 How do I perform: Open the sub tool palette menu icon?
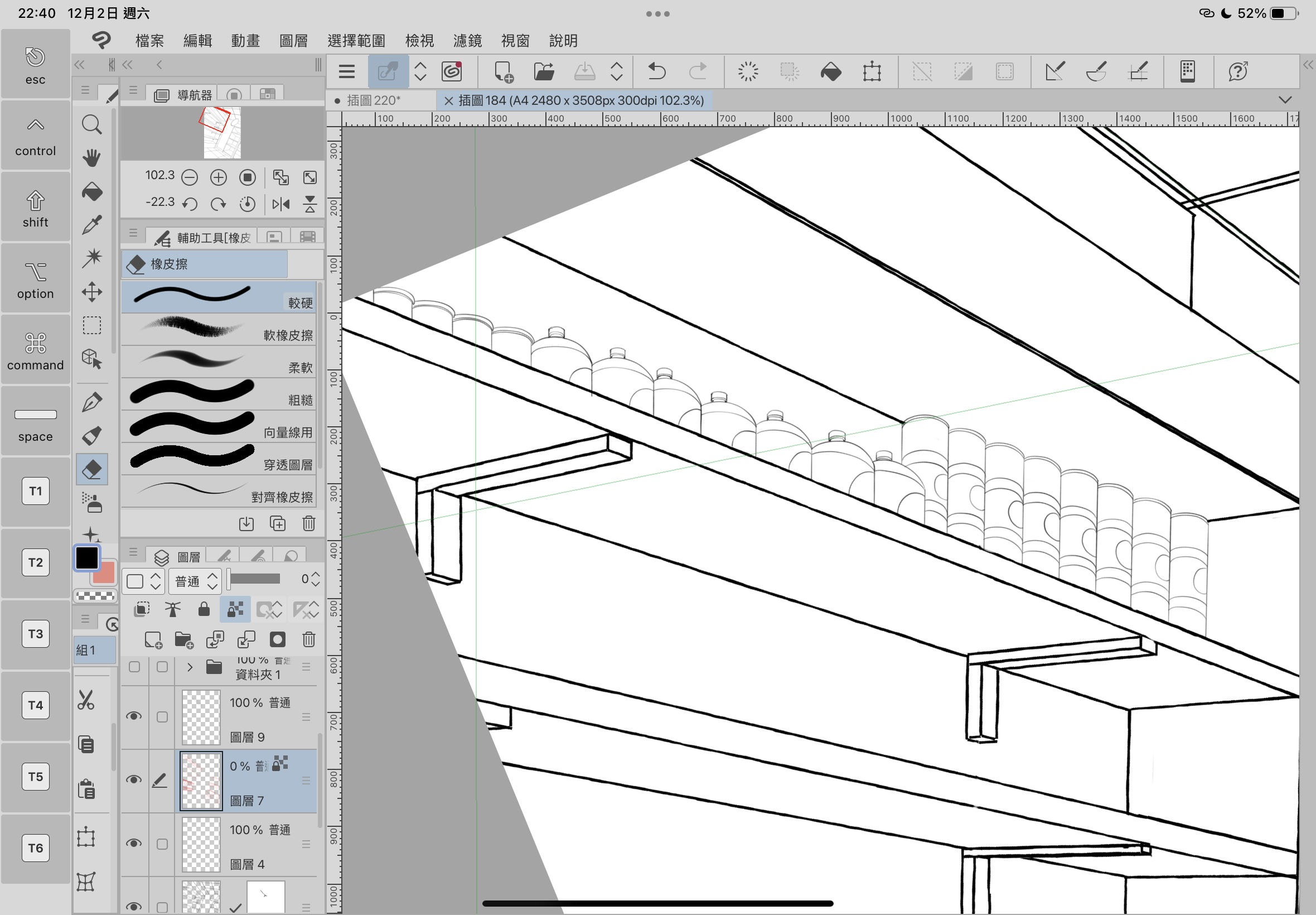click(x=133, y=233)
